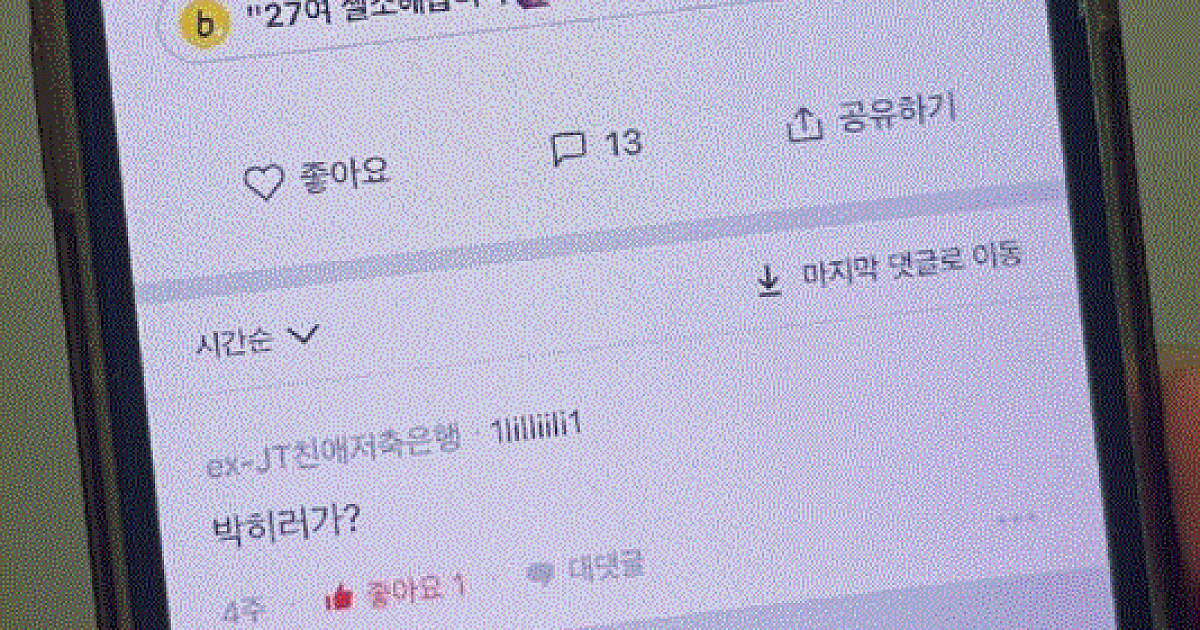Jump using 마지막 댓글로 이동 link

point(911,265)
